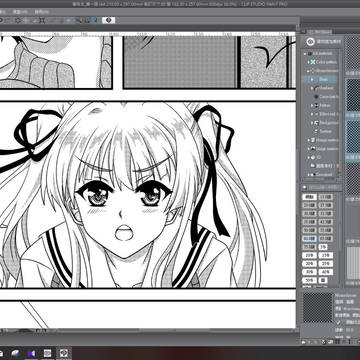The image size is (360, 360).
Task: Click the tag search field
Action: (x=324, y=187)
